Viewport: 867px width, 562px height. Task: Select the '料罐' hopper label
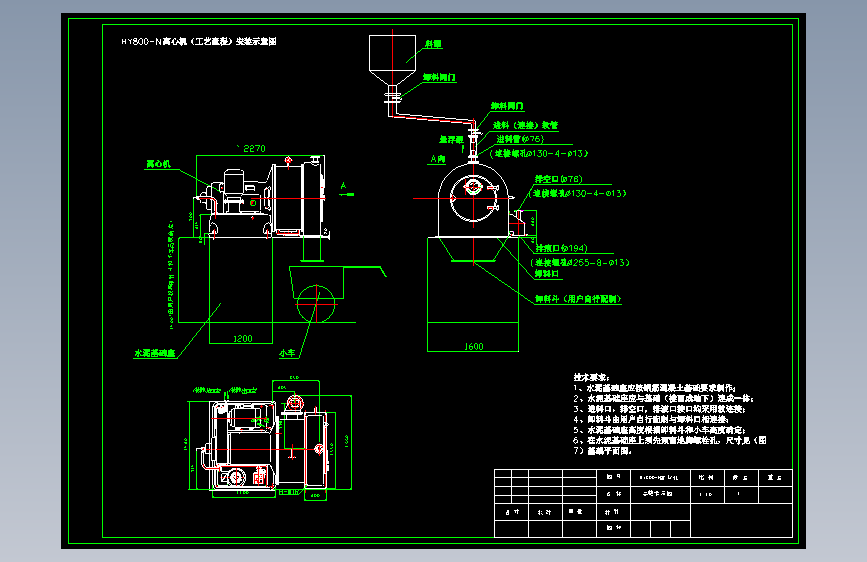[433, 44]
